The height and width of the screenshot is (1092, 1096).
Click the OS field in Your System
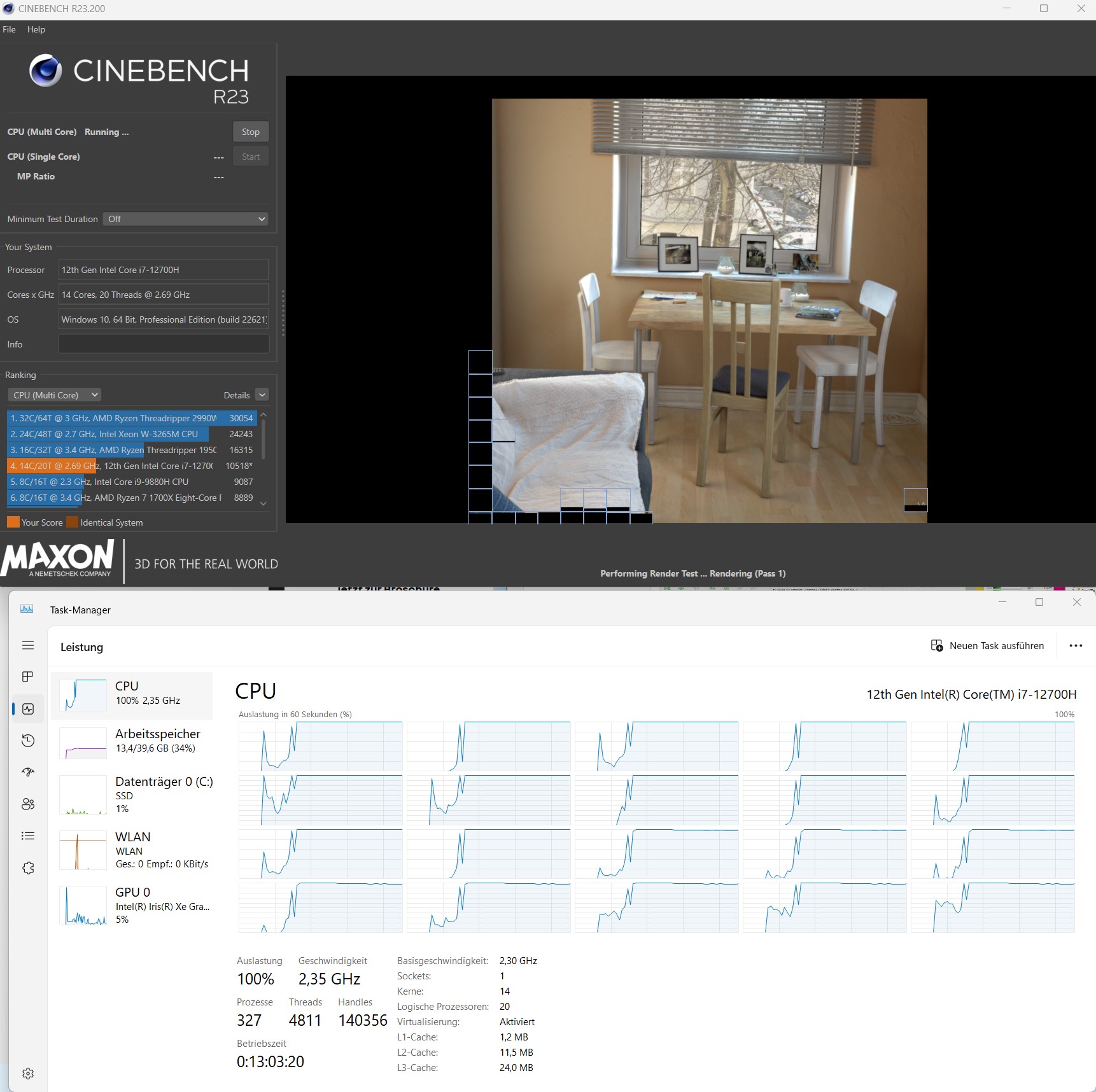click(163, 319)
